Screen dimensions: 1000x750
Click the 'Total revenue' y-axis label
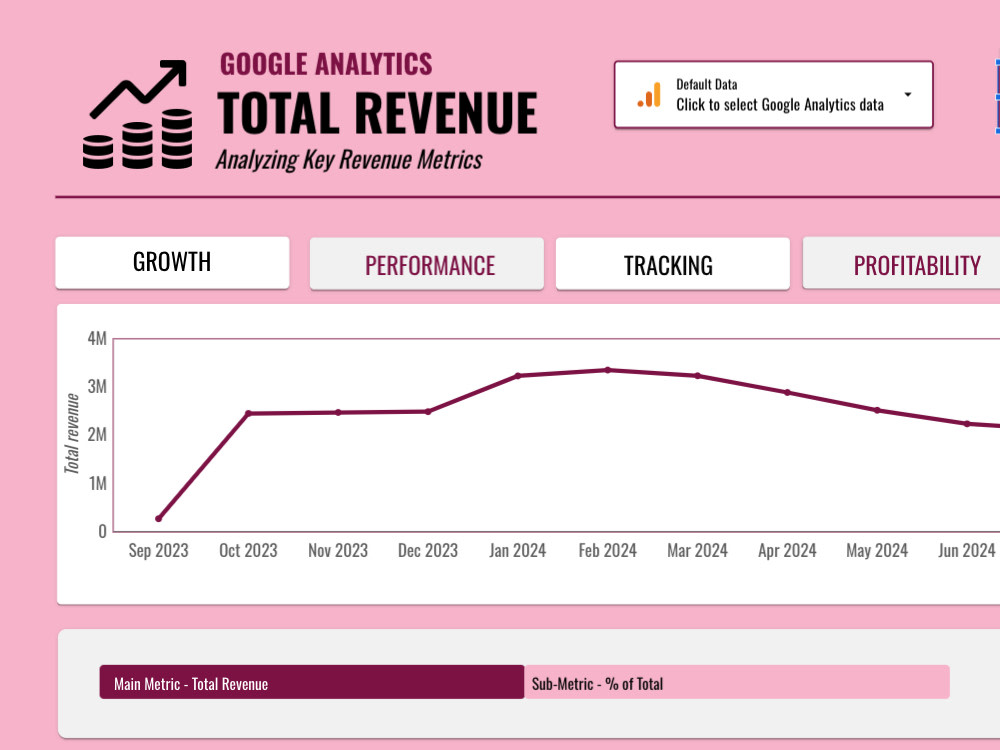(x=73, y=432)
